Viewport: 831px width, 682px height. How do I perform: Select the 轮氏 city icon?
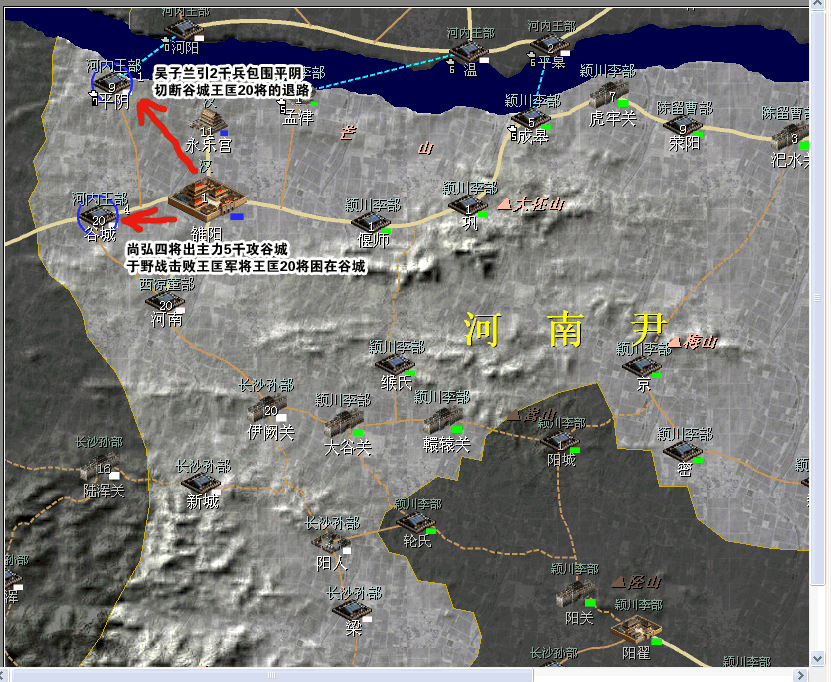point(416,522)
